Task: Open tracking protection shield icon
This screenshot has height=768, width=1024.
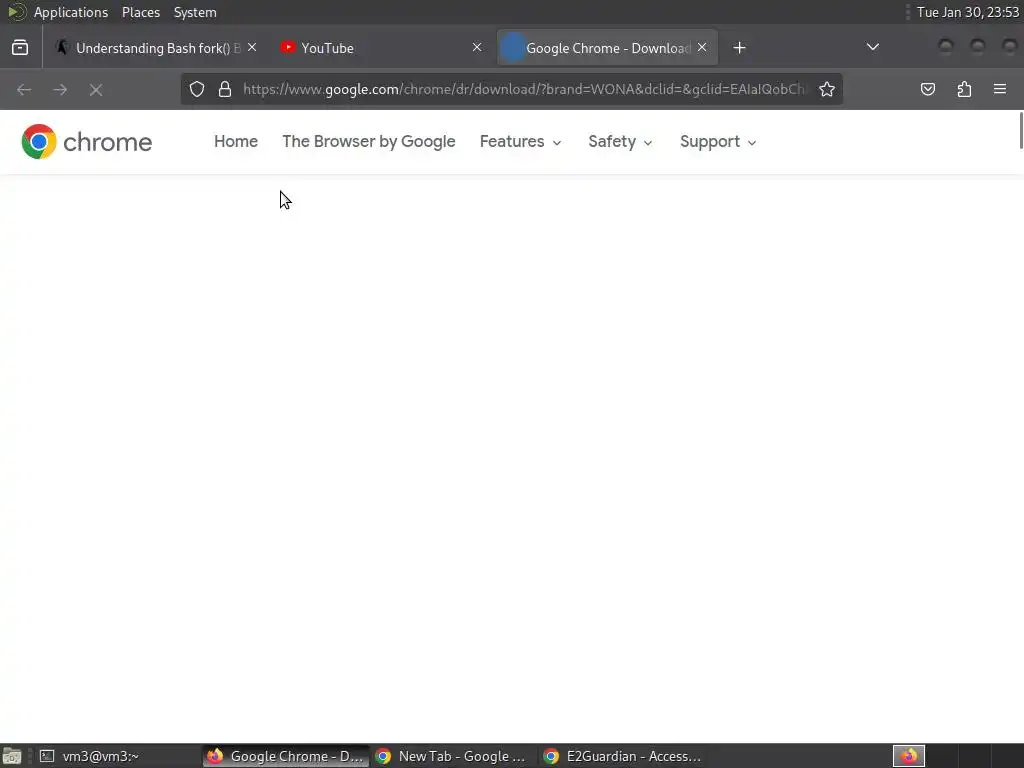Action: point(197,89)
